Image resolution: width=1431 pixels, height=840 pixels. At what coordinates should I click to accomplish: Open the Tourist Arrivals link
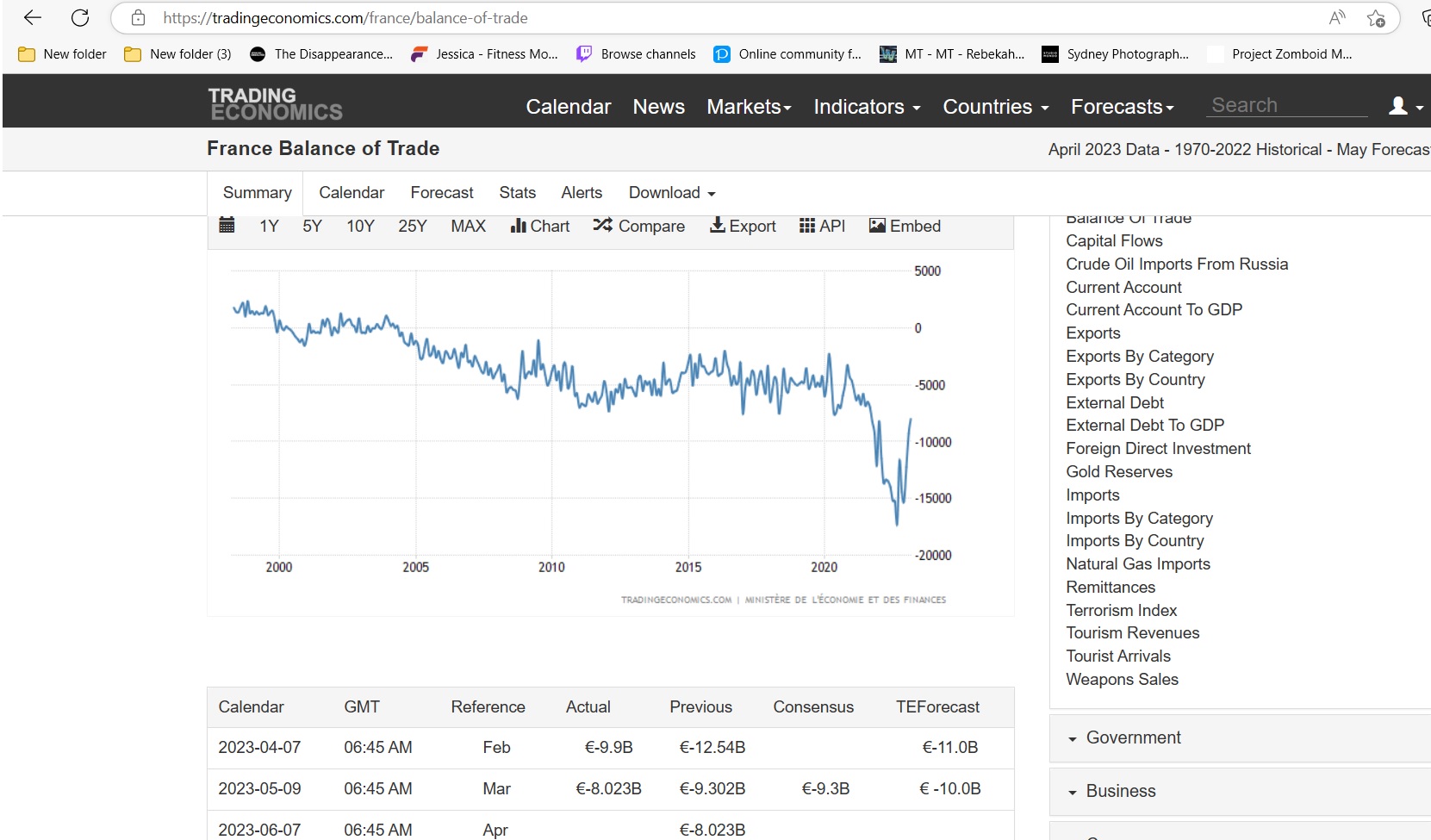(1118, 656)
